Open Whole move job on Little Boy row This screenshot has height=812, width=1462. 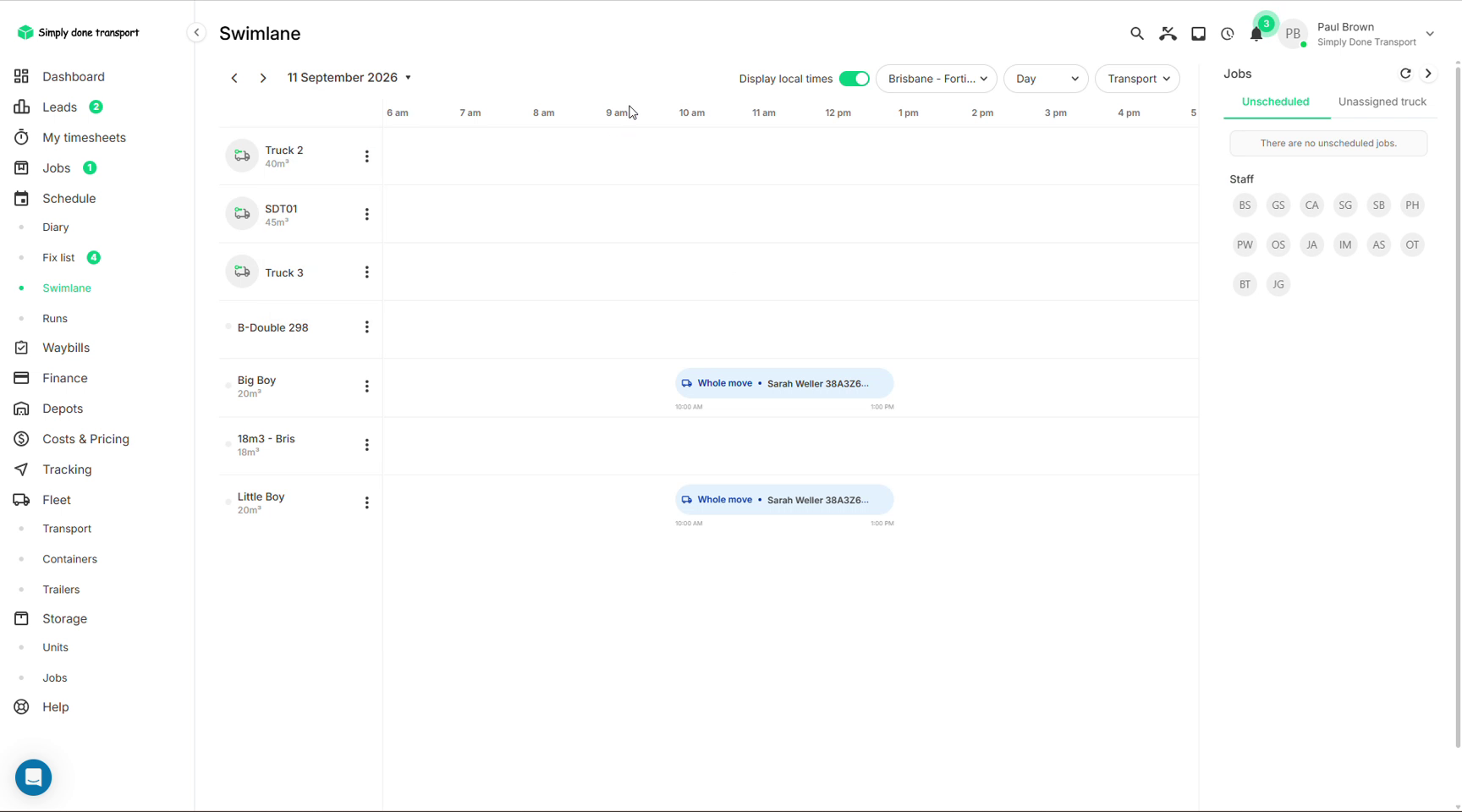(784, 500)
